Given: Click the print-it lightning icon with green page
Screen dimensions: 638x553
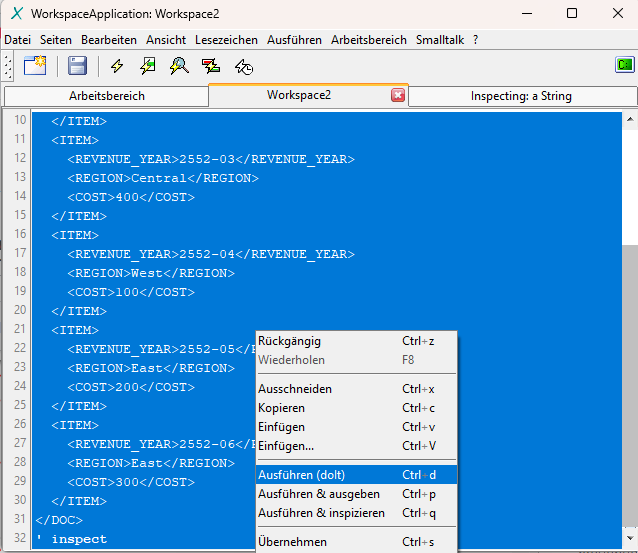Looking at the screenshot, I should point(148,66).
